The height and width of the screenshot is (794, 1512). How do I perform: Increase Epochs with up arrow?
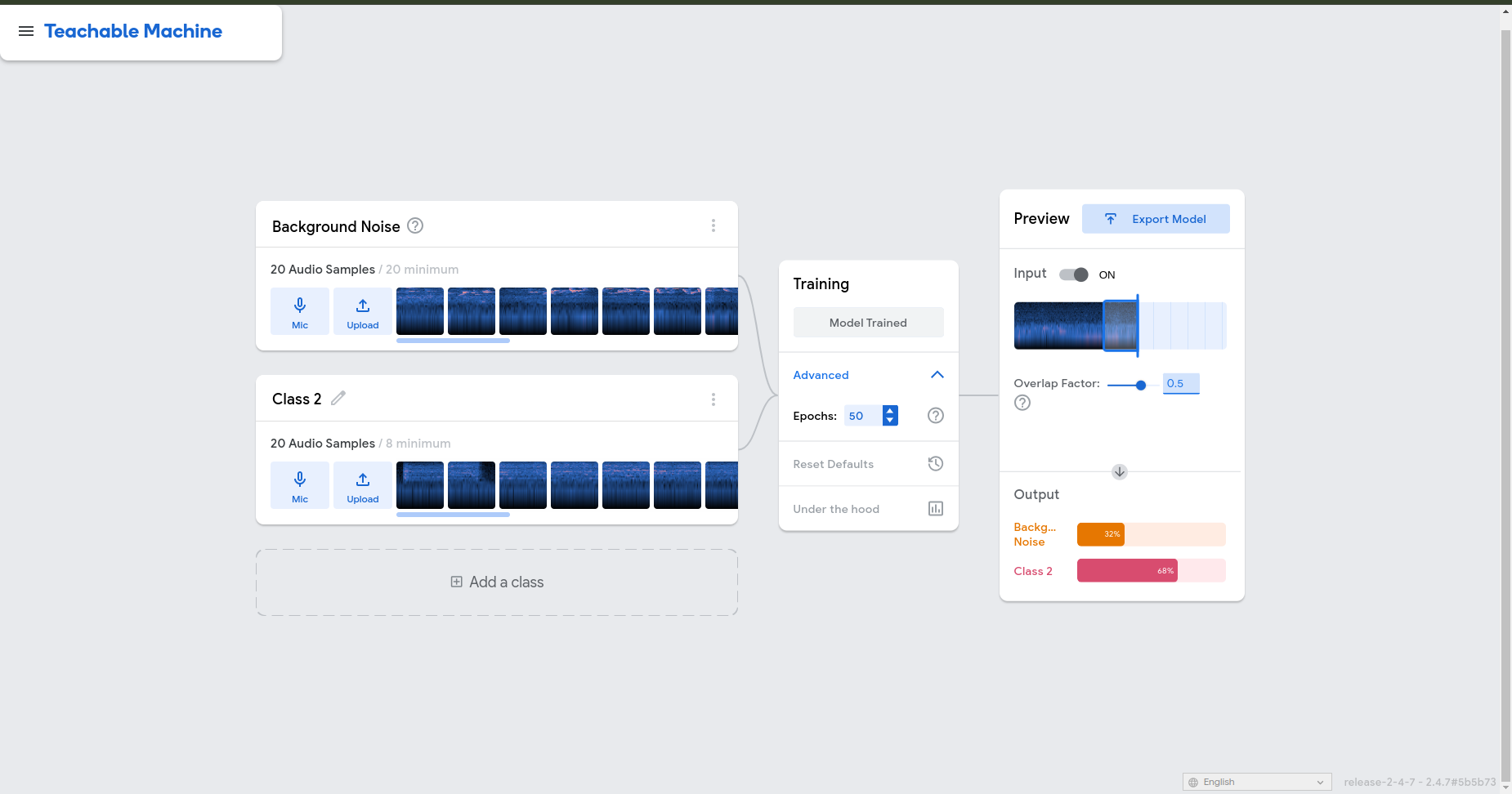coord(890,410)
